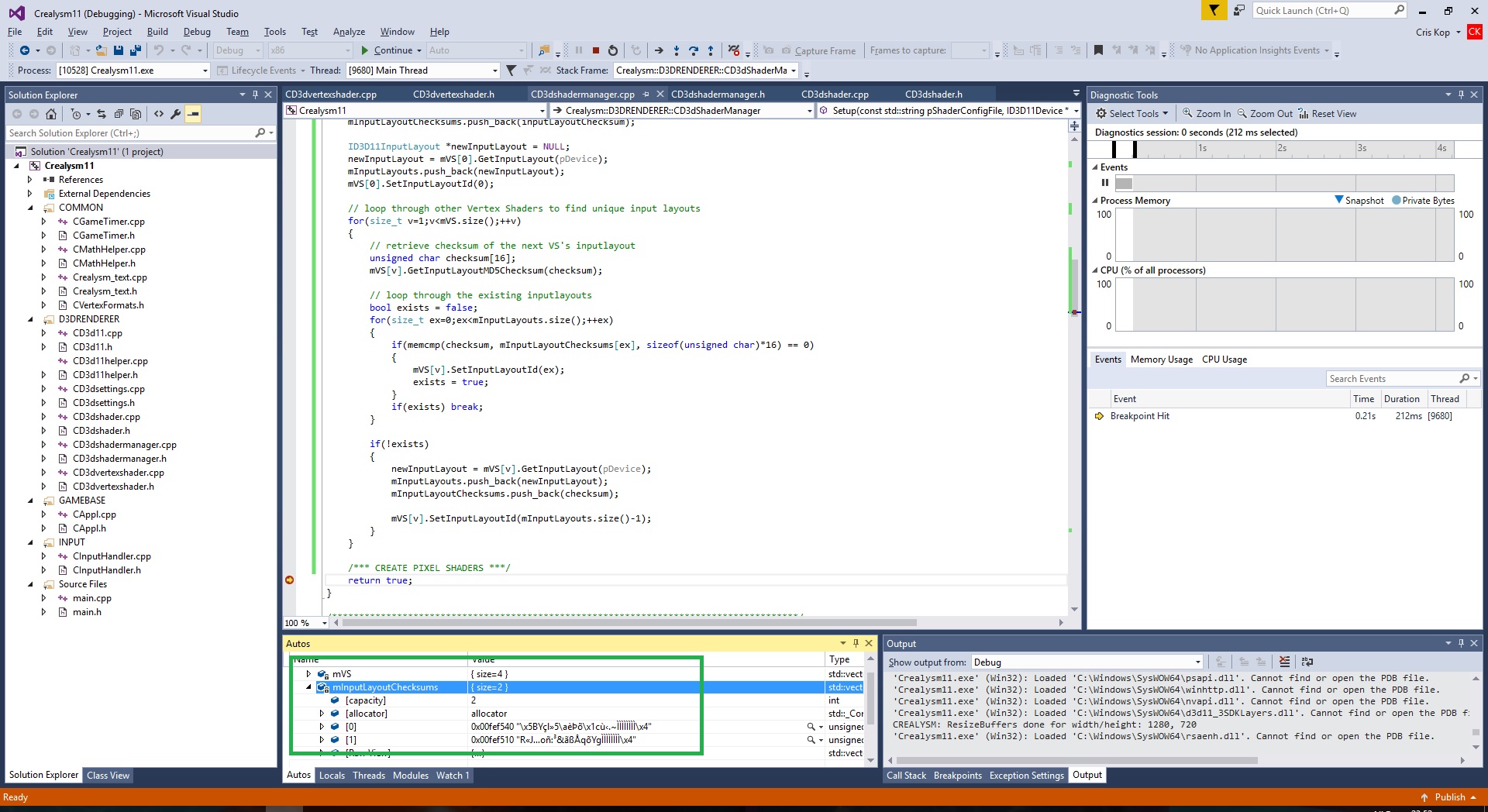The width and height of the screenshot is (1488, 812).
Task: Click the Save All icon
Action: click(x=136, y=50)
